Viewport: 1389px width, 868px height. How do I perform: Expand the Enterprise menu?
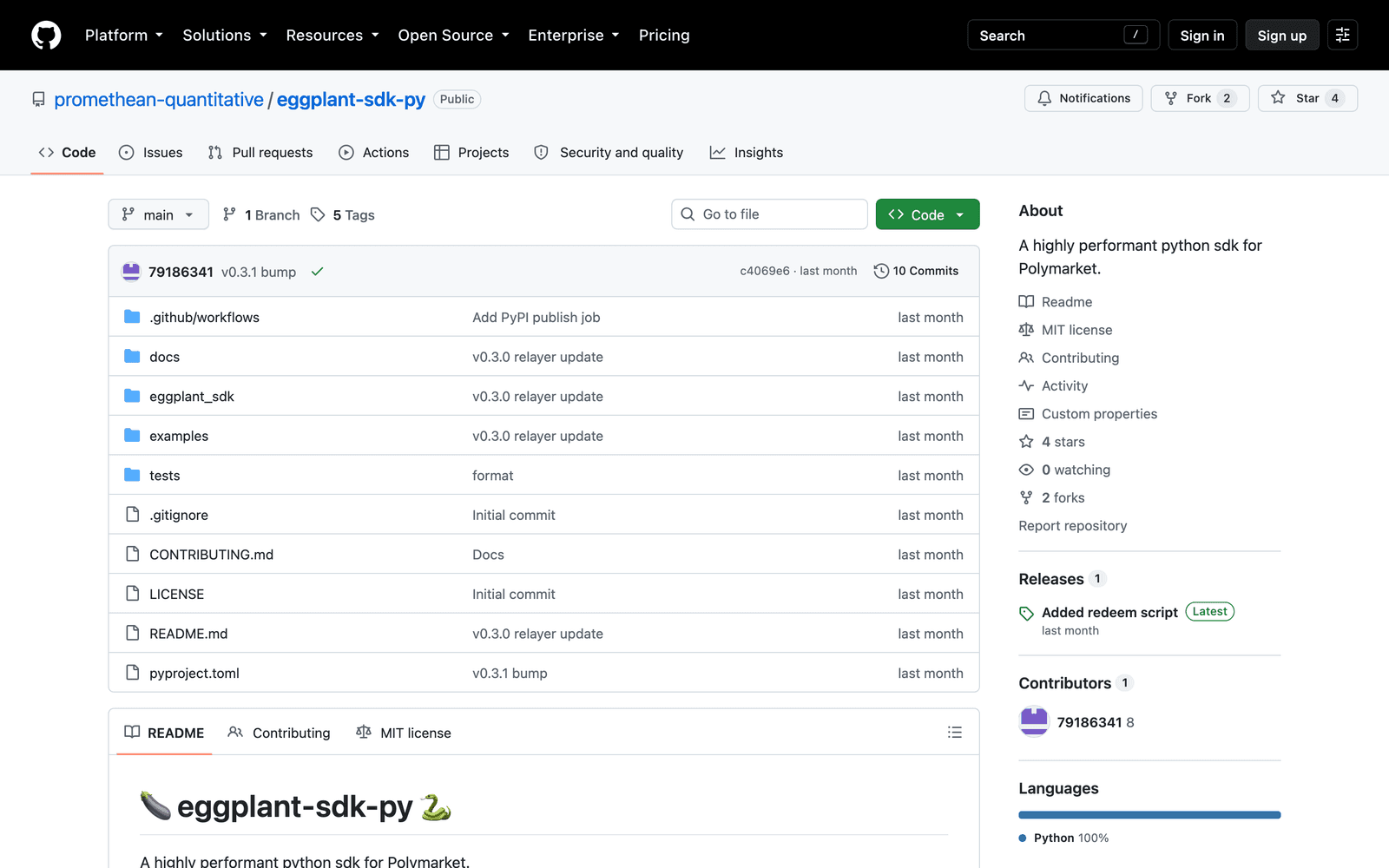[574, 36]
